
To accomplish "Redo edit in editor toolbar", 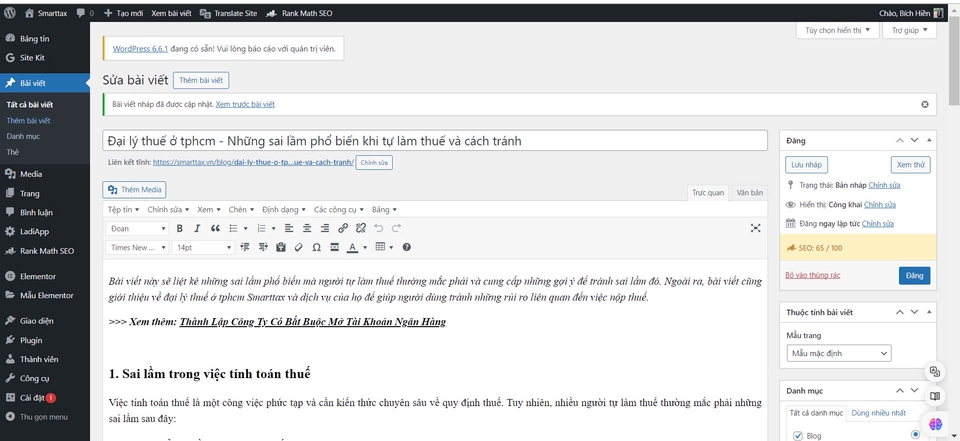I will coord(396,228).
